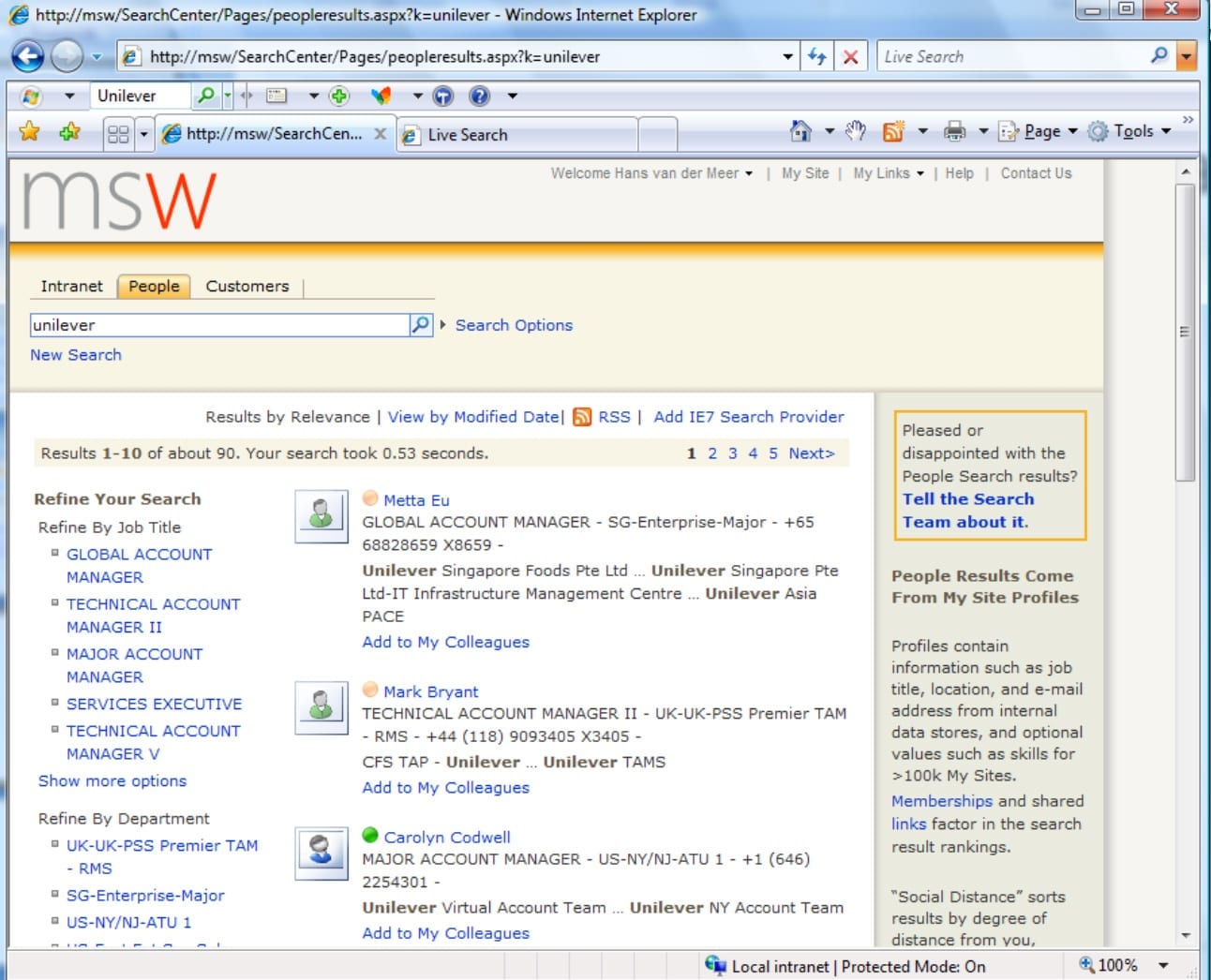Viewport: 1211px width, 980px height.
Task: Click Metta Eu's orange presence indicator
Action: pos(370,498)
